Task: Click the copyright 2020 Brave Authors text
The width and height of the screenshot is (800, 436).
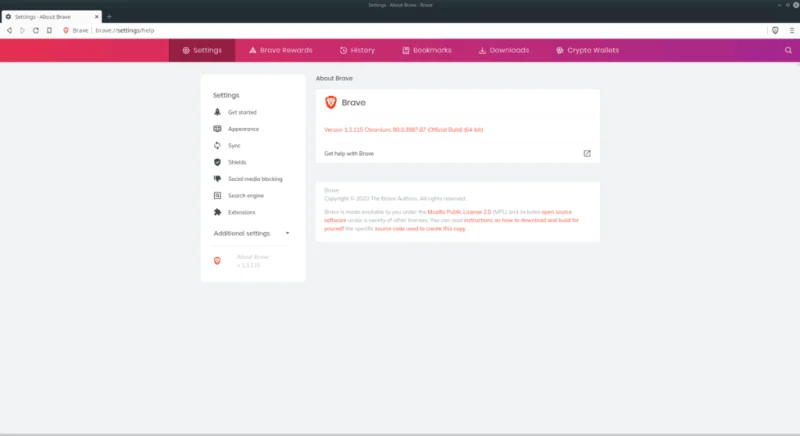Action: (395, 198)
